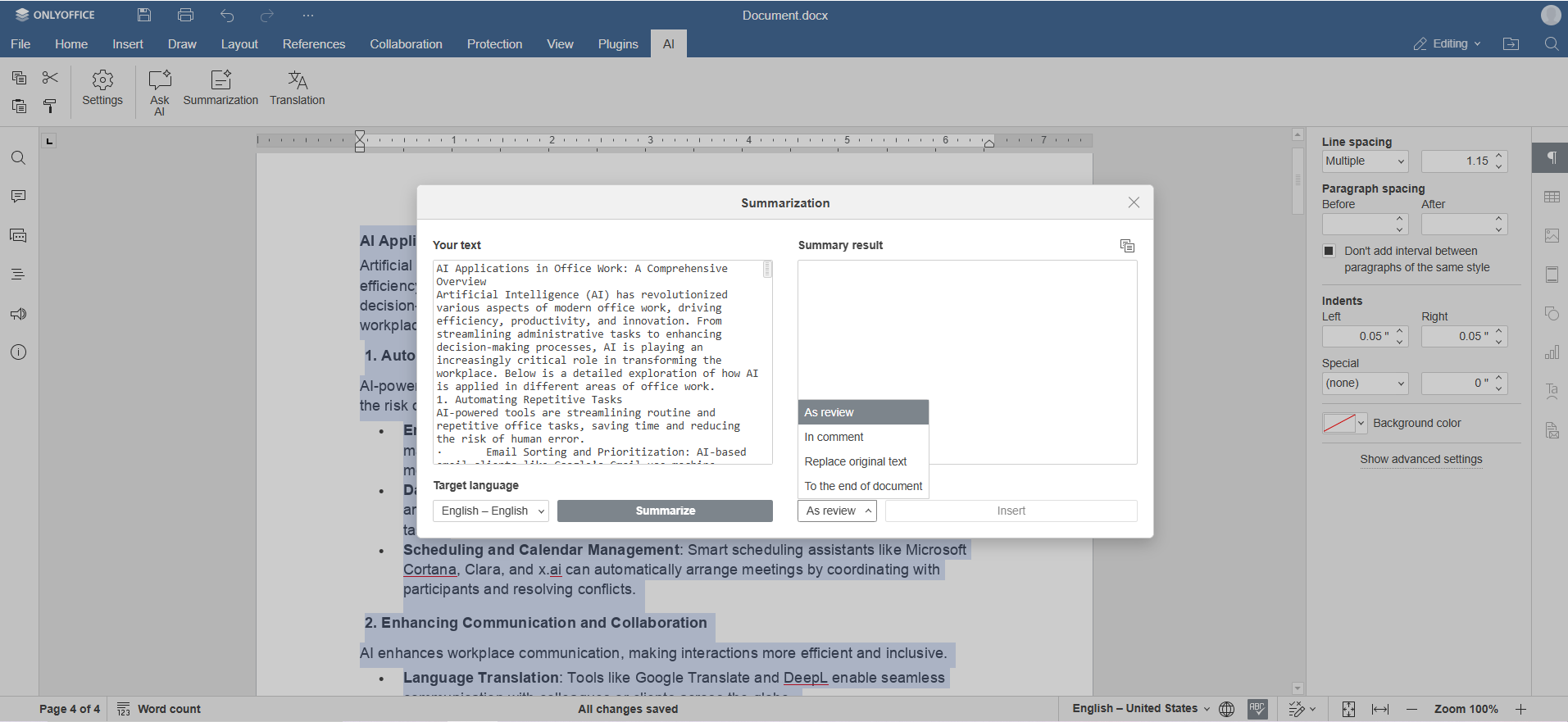This screenshot has height=722, width=1568.
Task: Print the document using the printer icon
Action: [186, 15]
